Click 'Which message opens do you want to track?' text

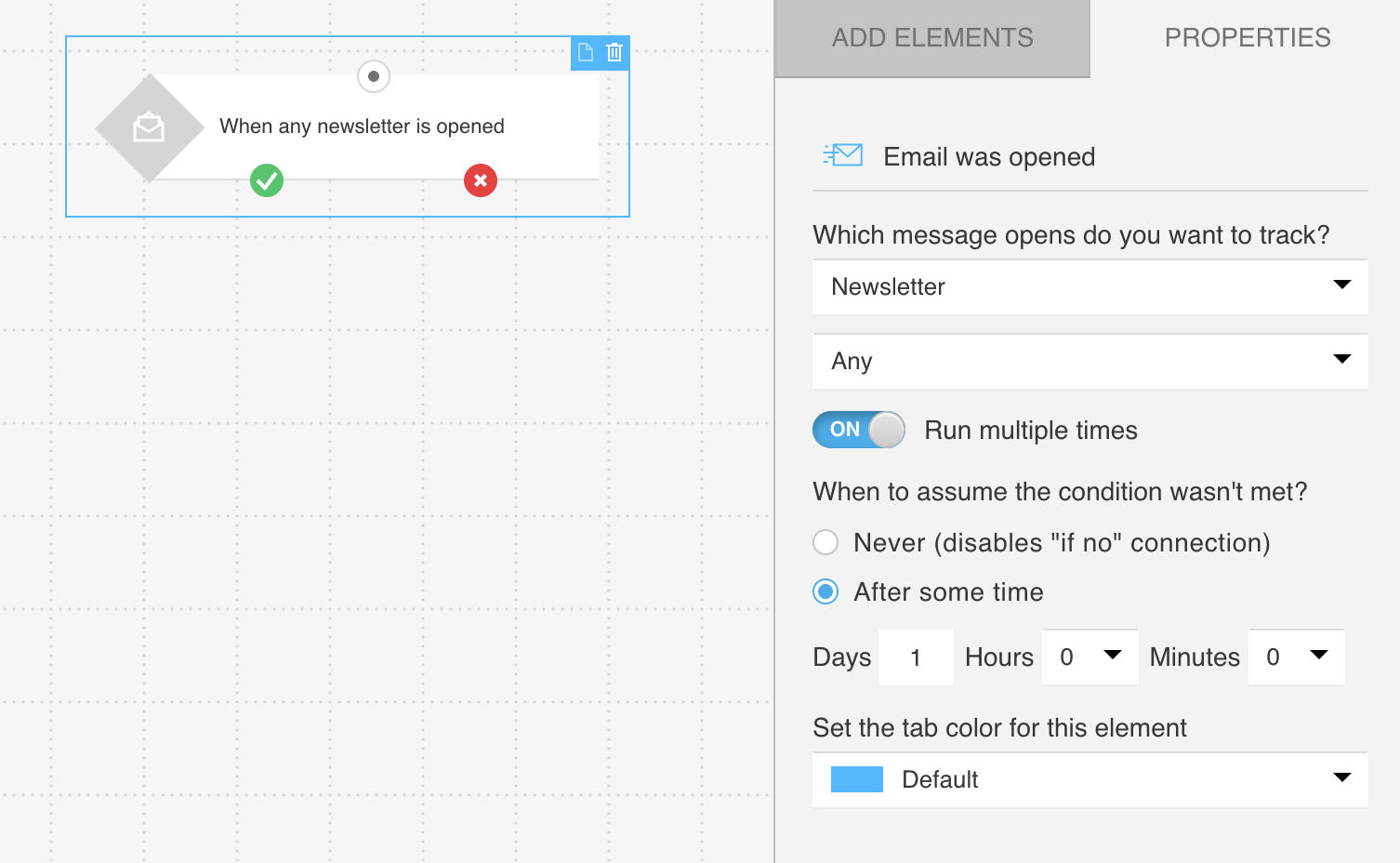pos(1071,234)
